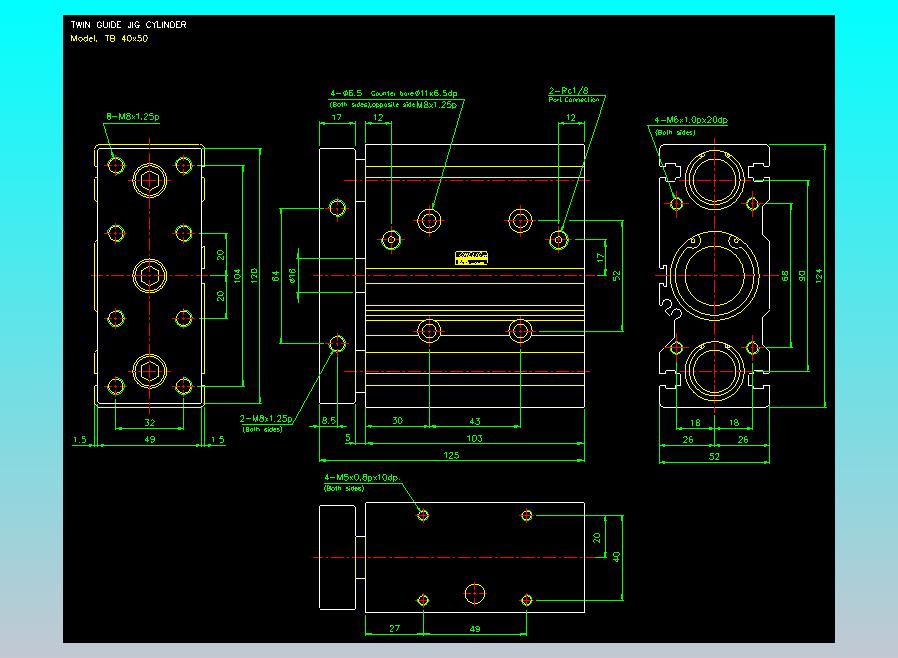Select the 43 hole pitch dimension
This screenshot has width=898, height=658.
pos(474,421)
